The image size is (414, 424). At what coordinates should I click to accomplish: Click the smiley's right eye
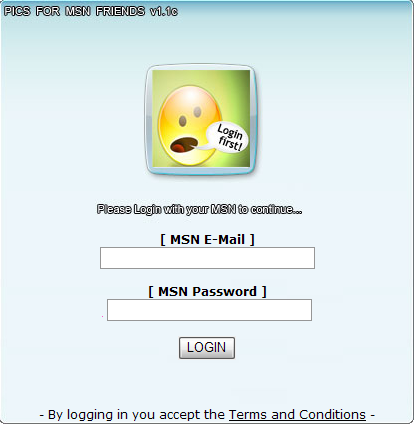[x=197, y=112]
